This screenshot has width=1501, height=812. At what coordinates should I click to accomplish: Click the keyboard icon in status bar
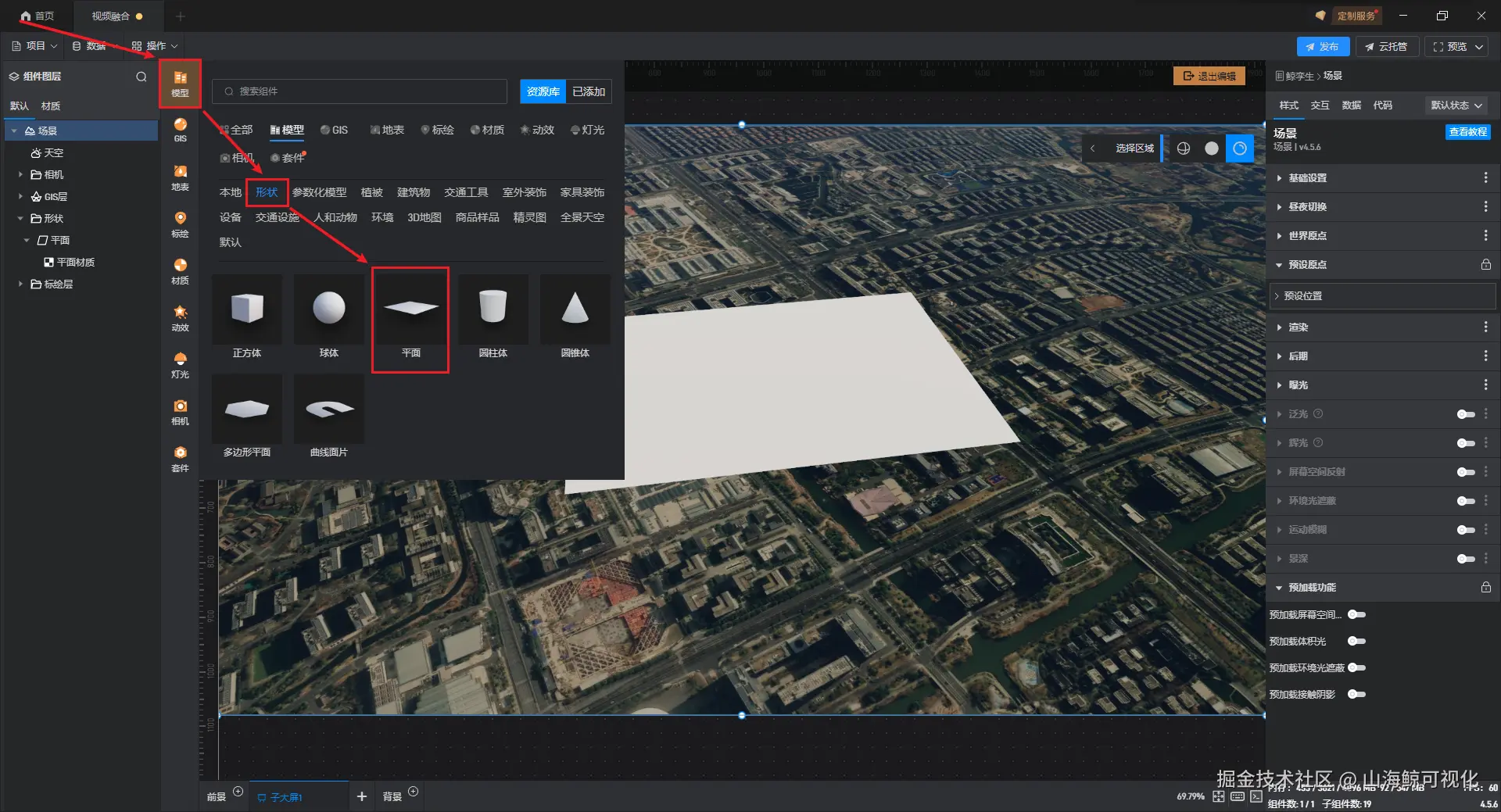[x=1238, y=796]
